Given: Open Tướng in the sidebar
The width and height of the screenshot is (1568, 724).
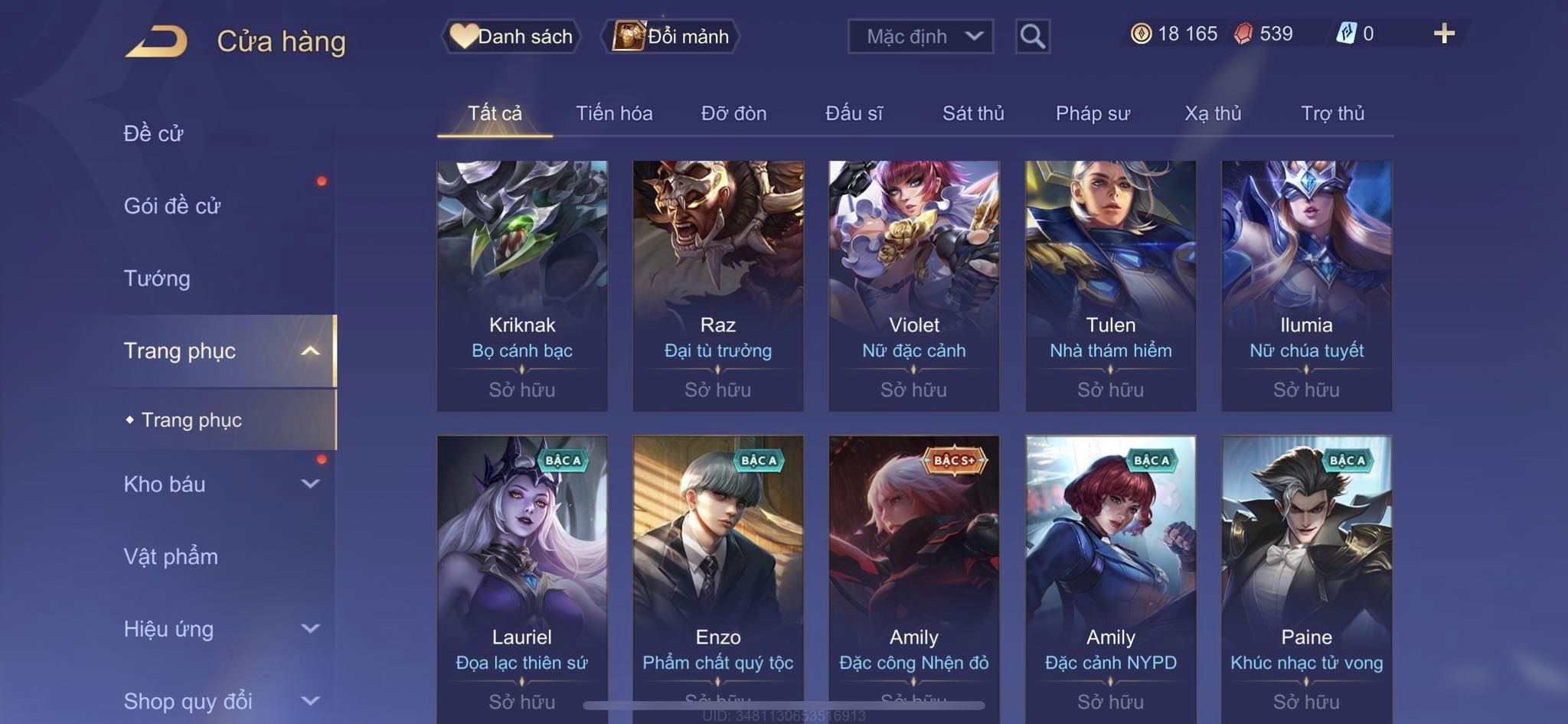Looking at the screenshot, I should pos(157,278).
